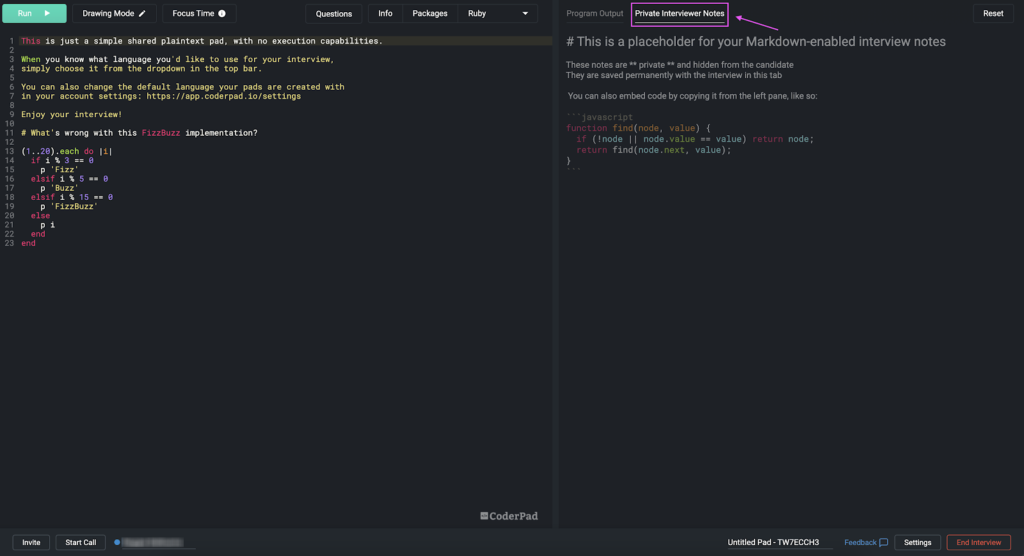Run the code with the green Run button
The width and height of the screenshot is (1024, 556).
(x=34, y=13)
